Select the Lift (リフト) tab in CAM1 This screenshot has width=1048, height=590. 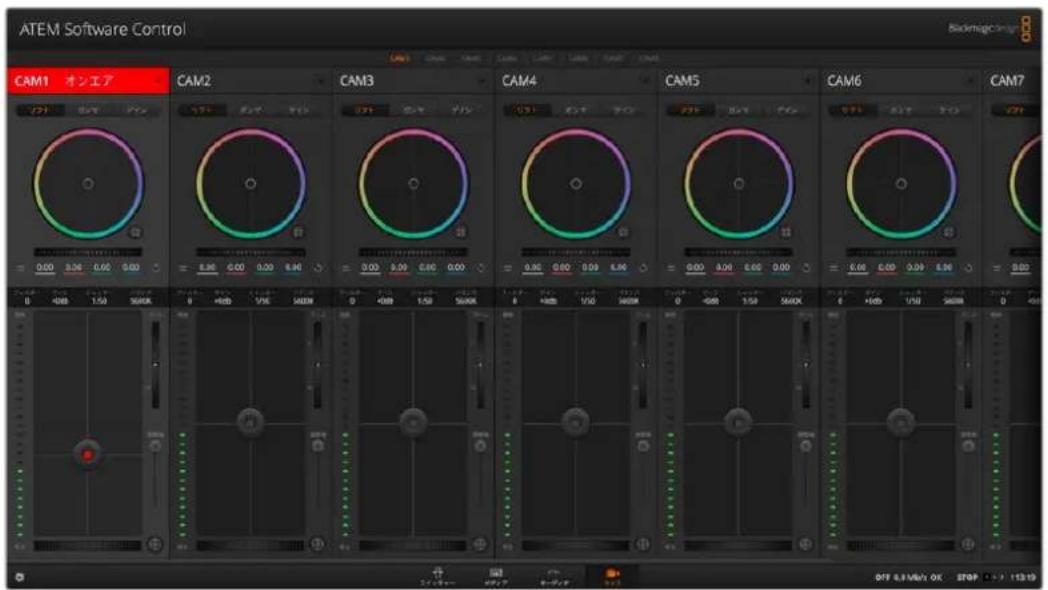click(x=39, y=110)
